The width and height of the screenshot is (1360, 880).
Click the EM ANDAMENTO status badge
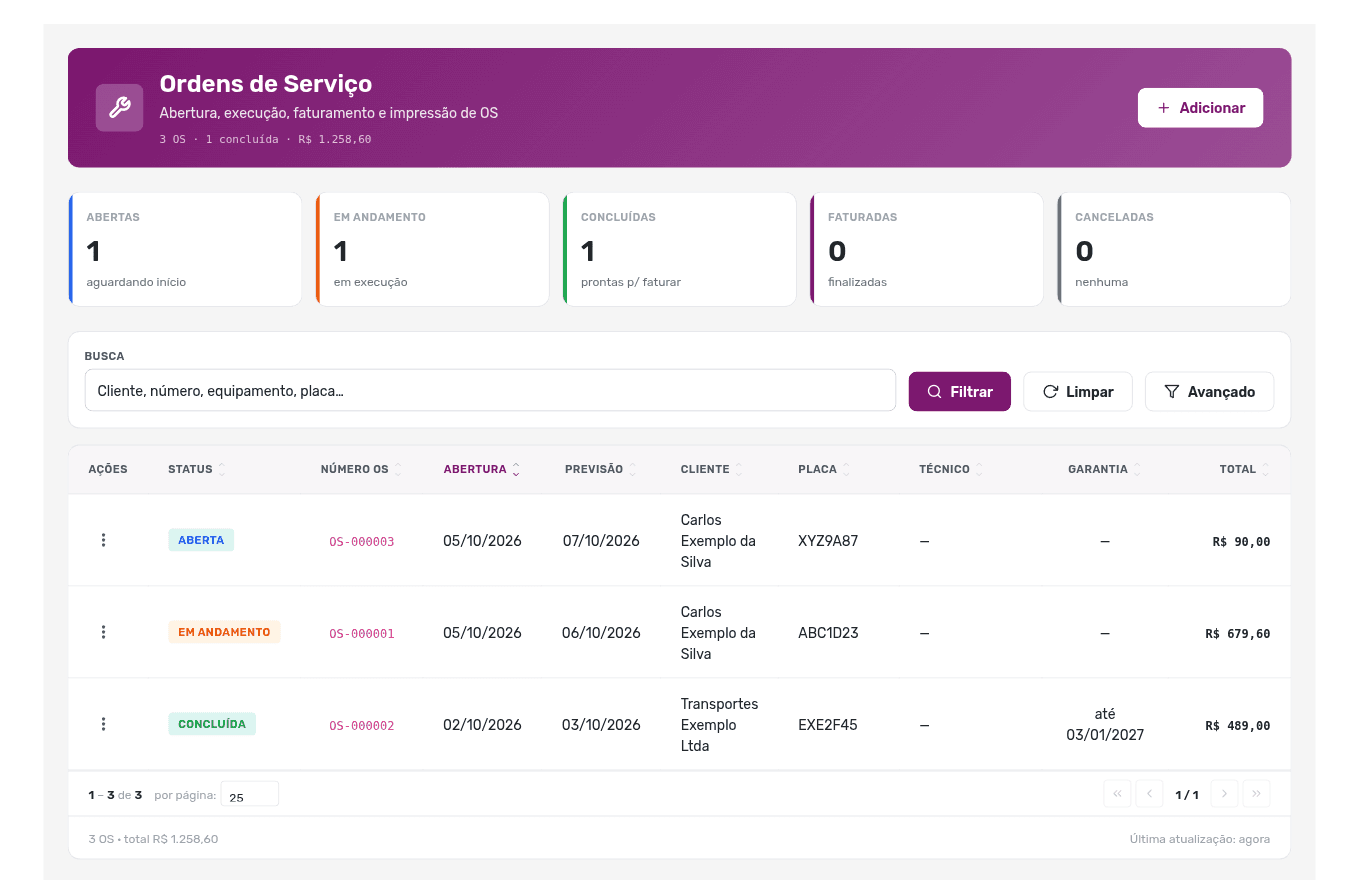pyautogui.click(x=224, y=632)
